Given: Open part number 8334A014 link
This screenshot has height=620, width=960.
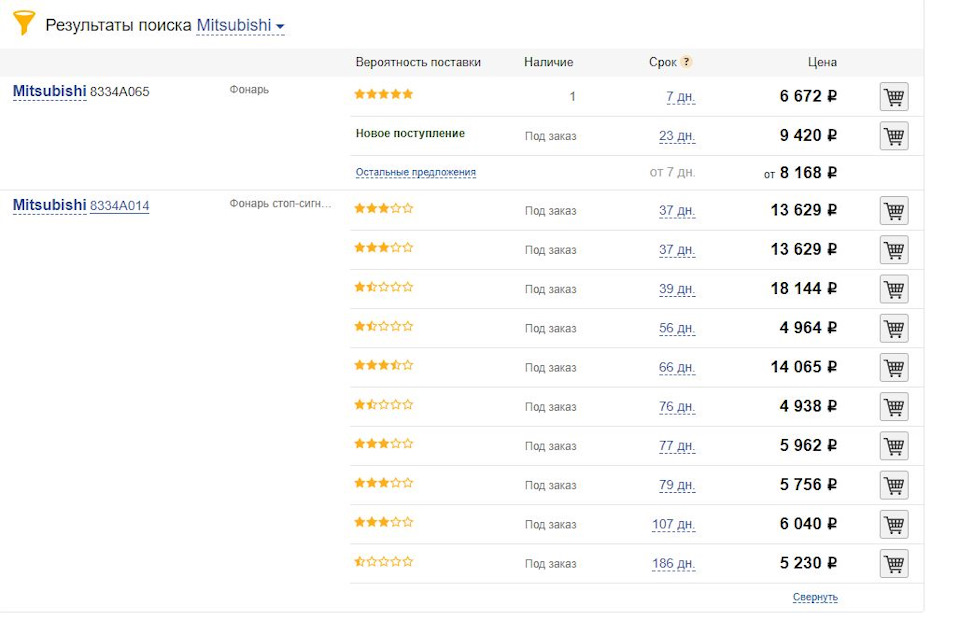Looking at the screenshot, I should (119, 206).
